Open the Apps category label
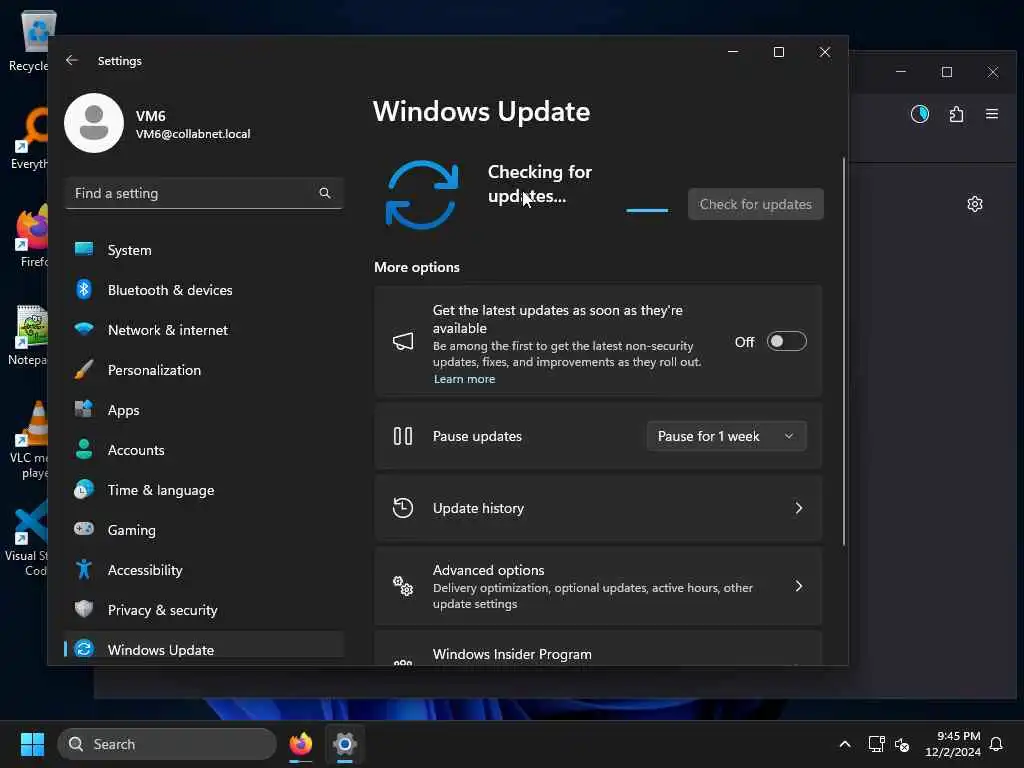The height and width of the screenshot is (768, 1024). coord(123,410)
